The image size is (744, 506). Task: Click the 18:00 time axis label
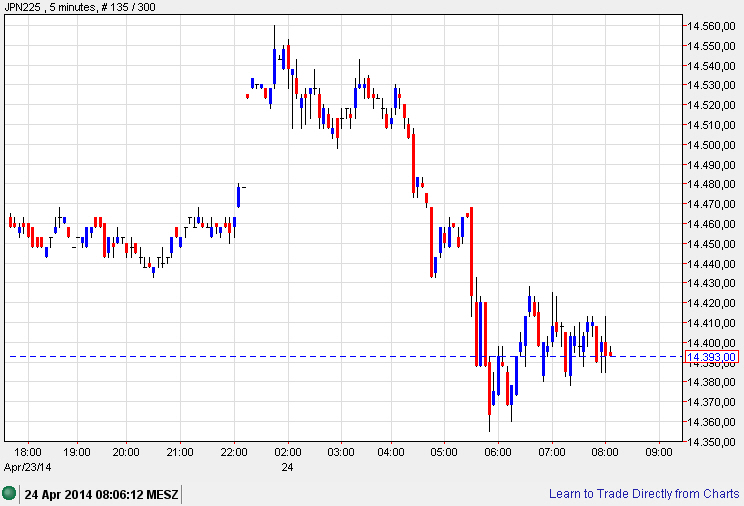(28, 452)
